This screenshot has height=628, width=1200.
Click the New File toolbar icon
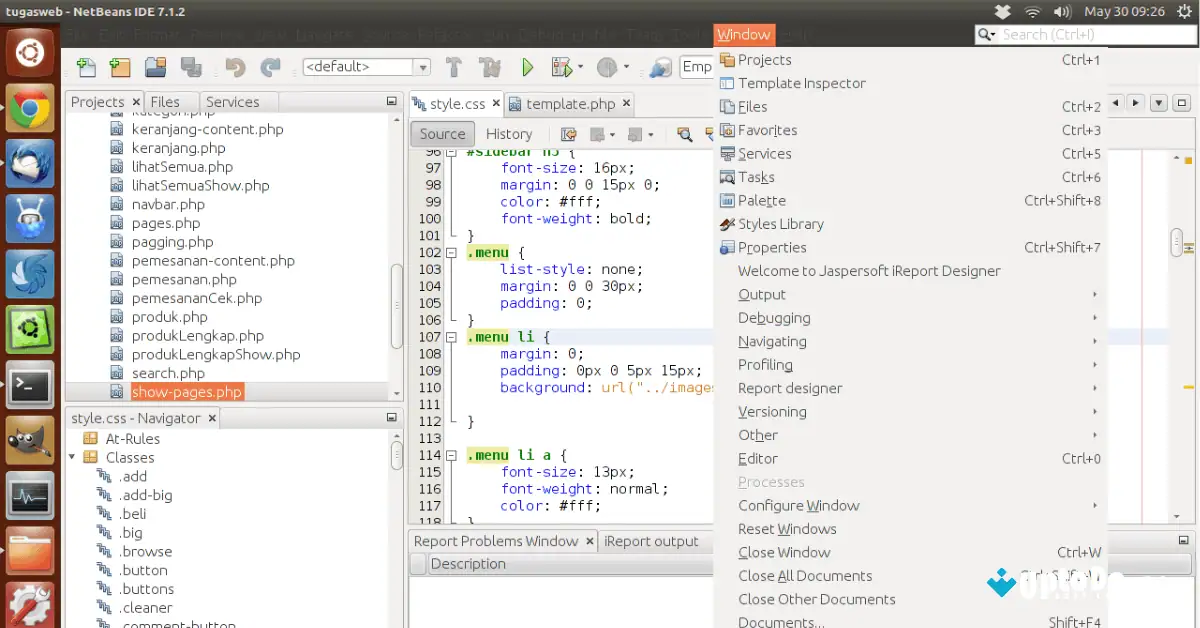click(86, 67)
